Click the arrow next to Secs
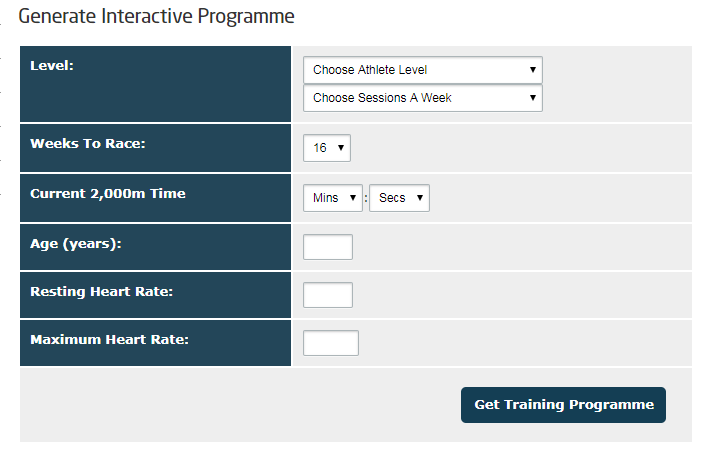 point(420,198)
